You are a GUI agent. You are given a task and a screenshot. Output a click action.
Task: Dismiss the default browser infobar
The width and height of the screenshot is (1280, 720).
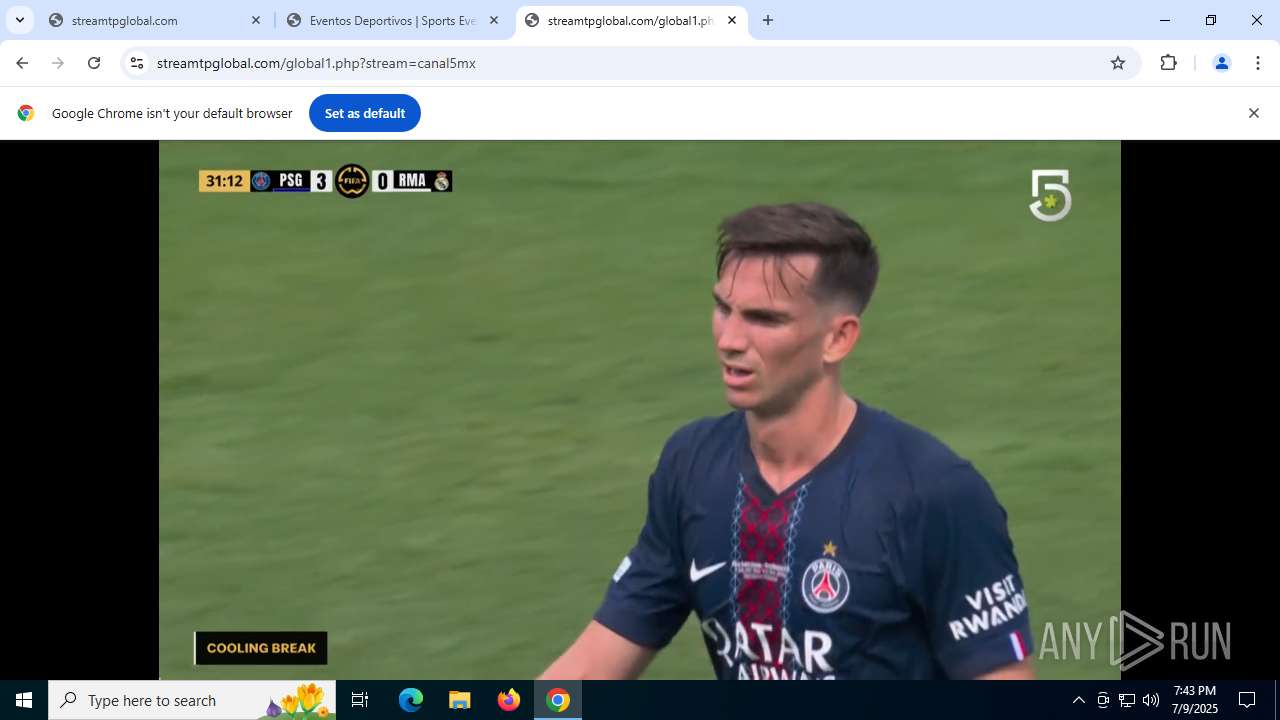[1253, 113]
